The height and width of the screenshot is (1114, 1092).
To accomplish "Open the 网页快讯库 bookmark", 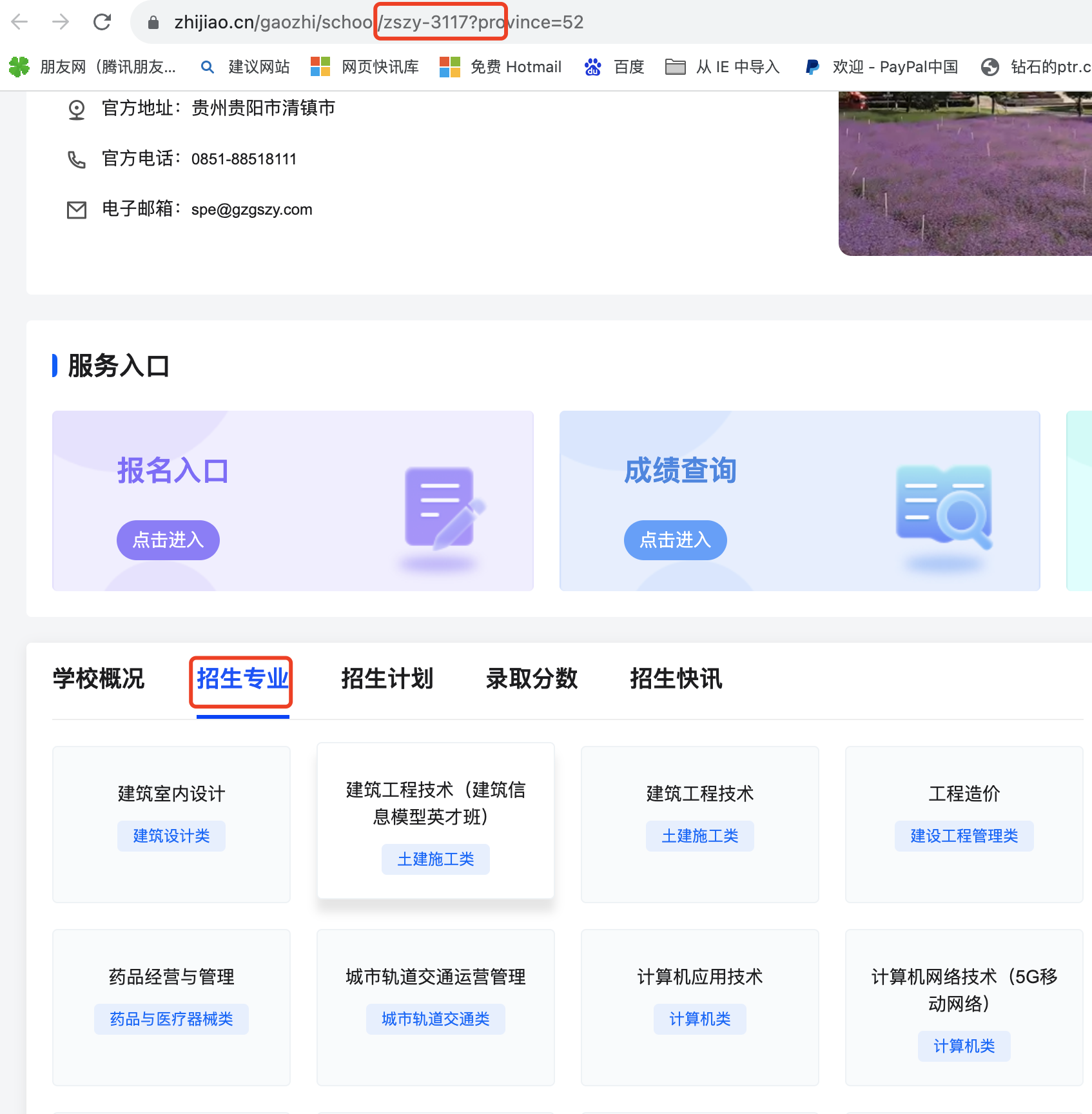I will pyautogui.click(x=365, y=67).
